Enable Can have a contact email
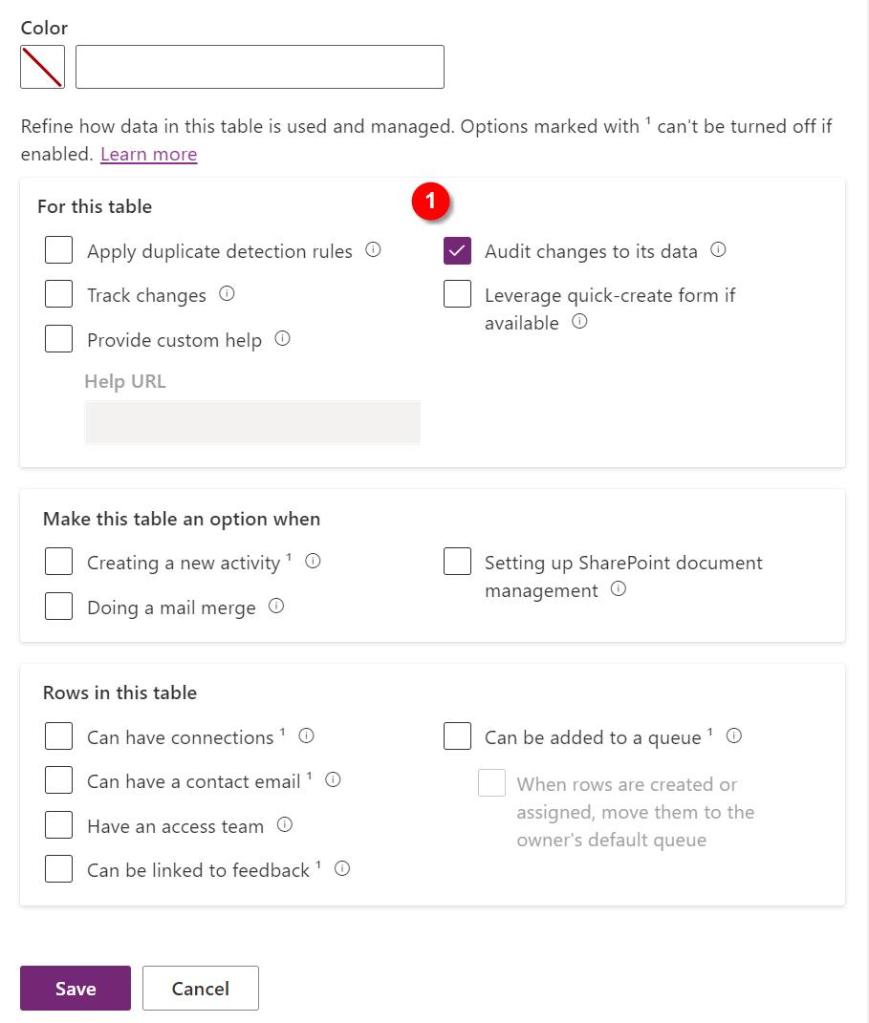This screenshot has height=1023, width=869. [x=59, y=781]
